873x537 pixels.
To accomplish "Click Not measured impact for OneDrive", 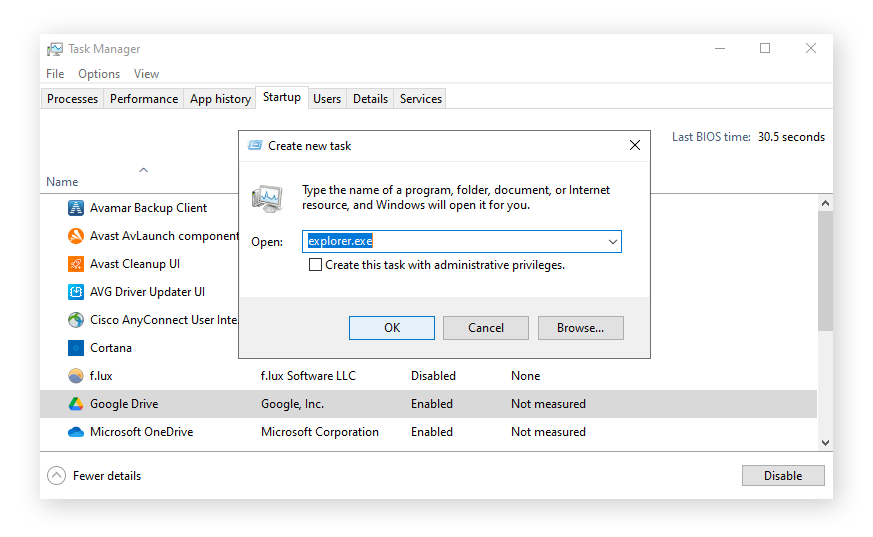I will pos(548,432).
